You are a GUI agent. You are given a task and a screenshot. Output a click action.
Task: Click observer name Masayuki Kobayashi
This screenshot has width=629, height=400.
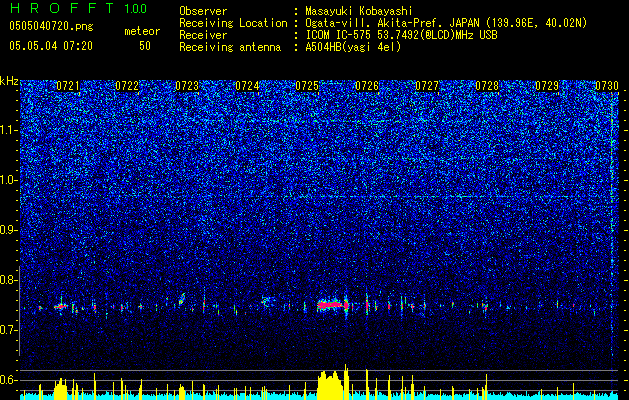(x=359, y=11)
